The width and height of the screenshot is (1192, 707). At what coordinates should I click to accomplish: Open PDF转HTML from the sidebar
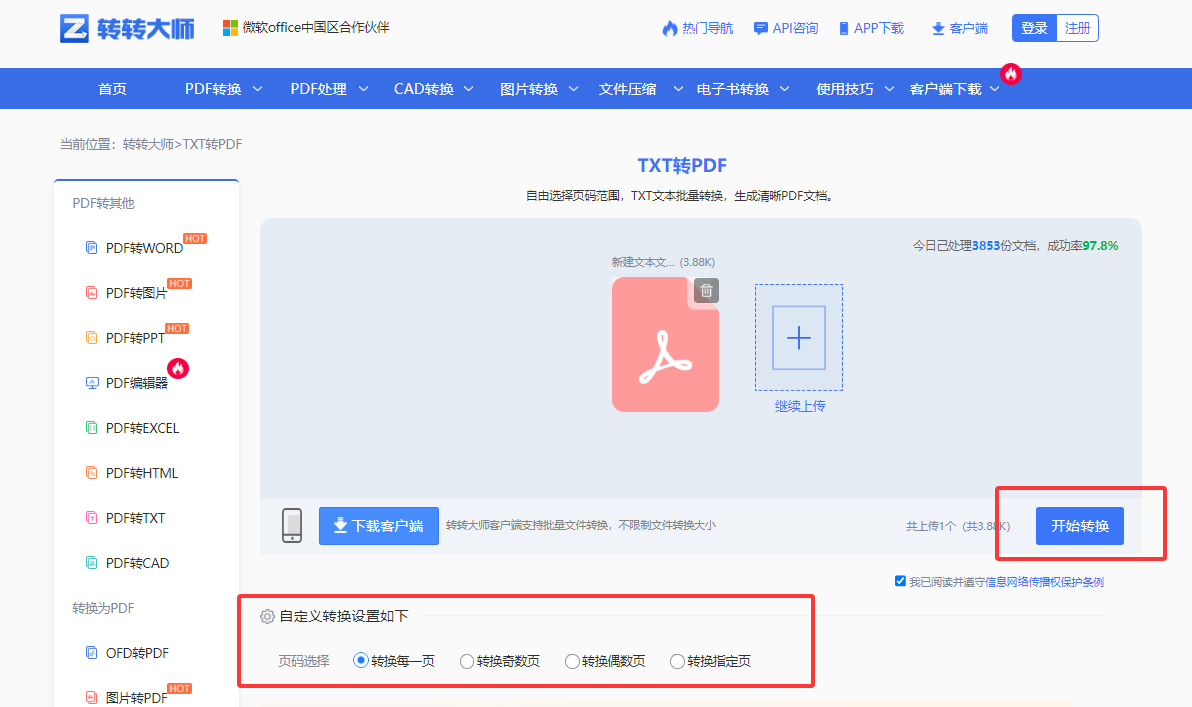coord(141,473)
